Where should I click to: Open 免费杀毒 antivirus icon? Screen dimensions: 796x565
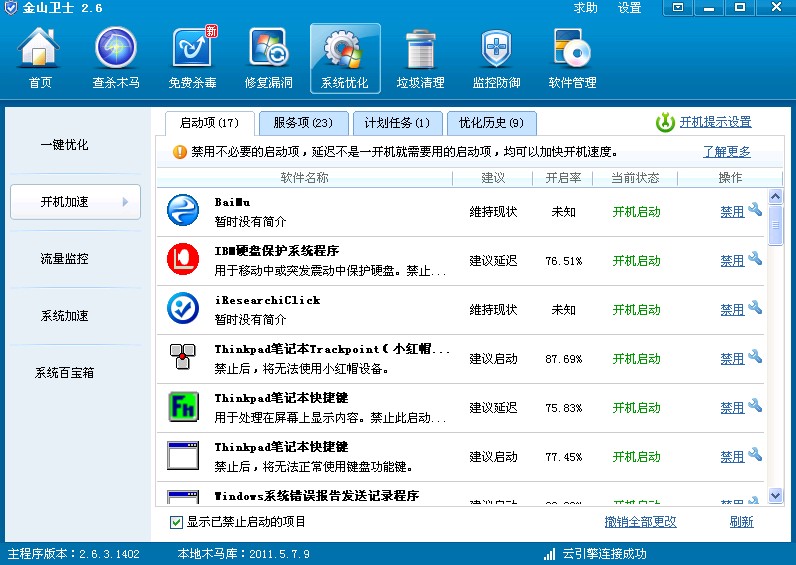pos(193,47)
